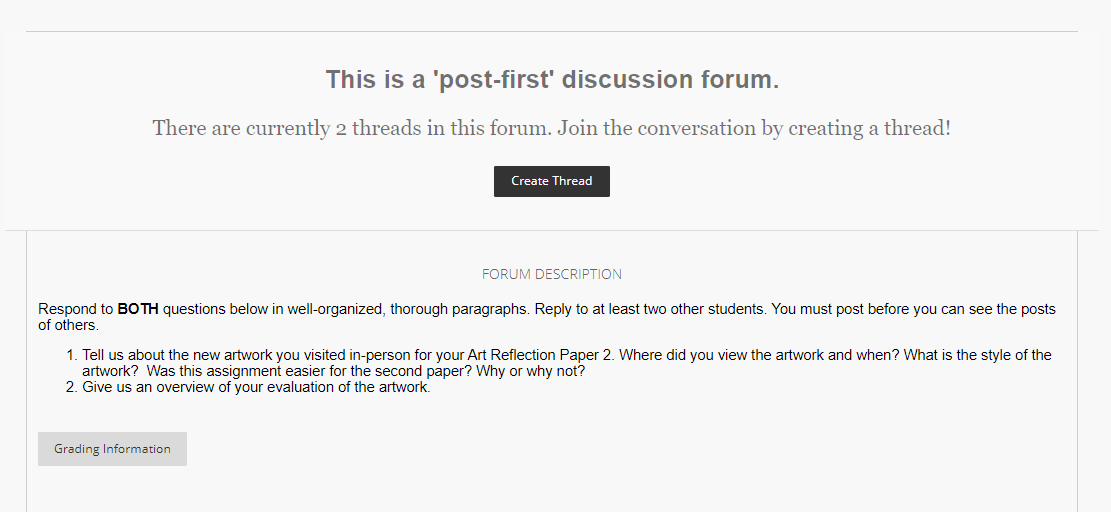Open the Grading Information button

112,449
